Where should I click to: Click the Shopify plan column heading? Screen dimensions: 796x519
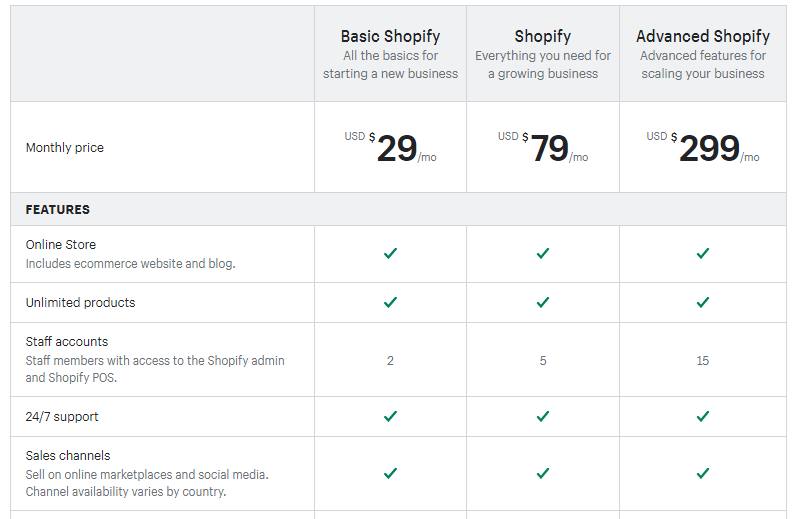(x=543, y=37)
